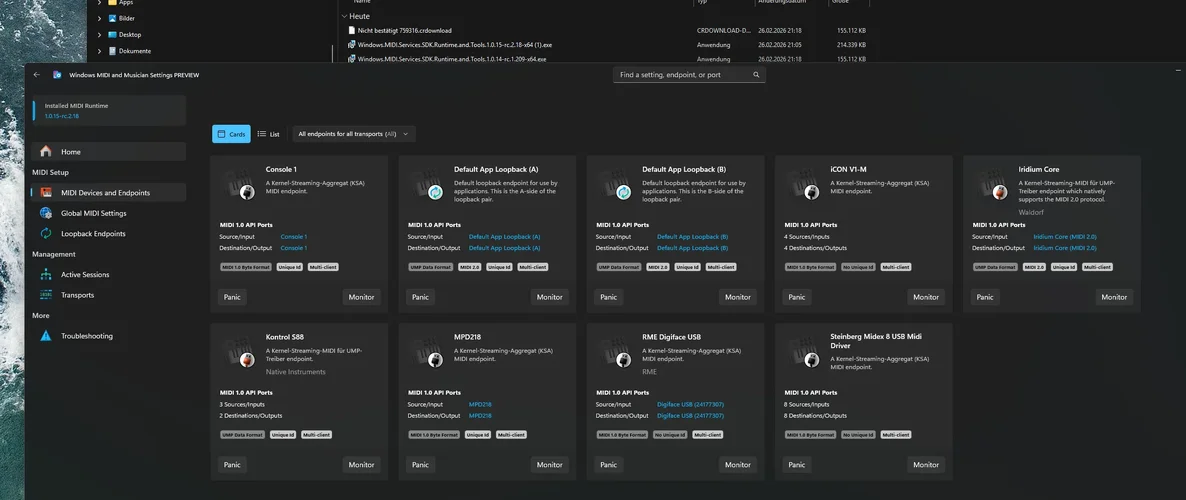Switch to Cards view
1186x500 pixels.
click(x=231, y=134)
